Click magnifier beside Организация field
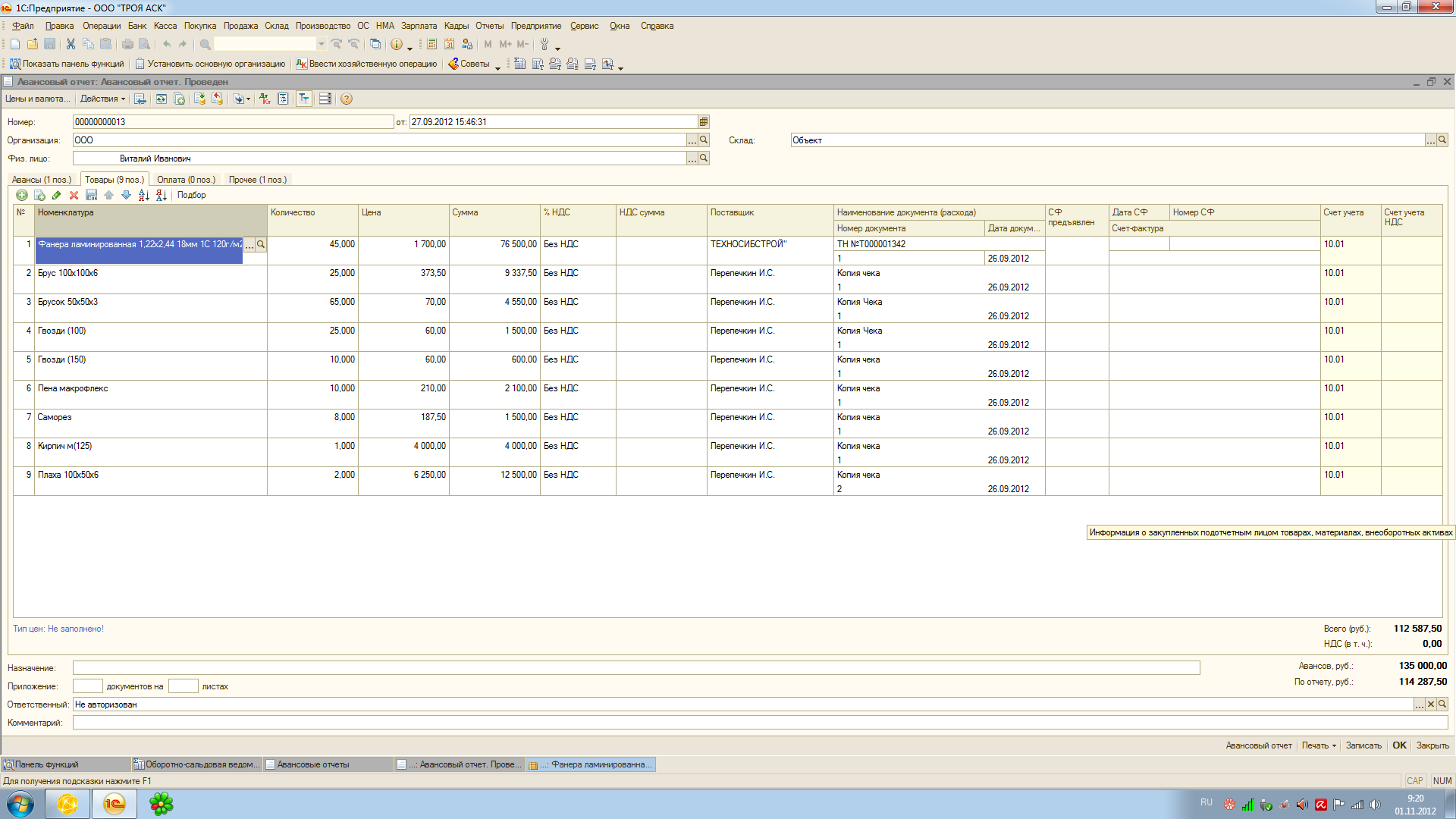This screenshot has height=819, width=1456. tap(704, 140)
